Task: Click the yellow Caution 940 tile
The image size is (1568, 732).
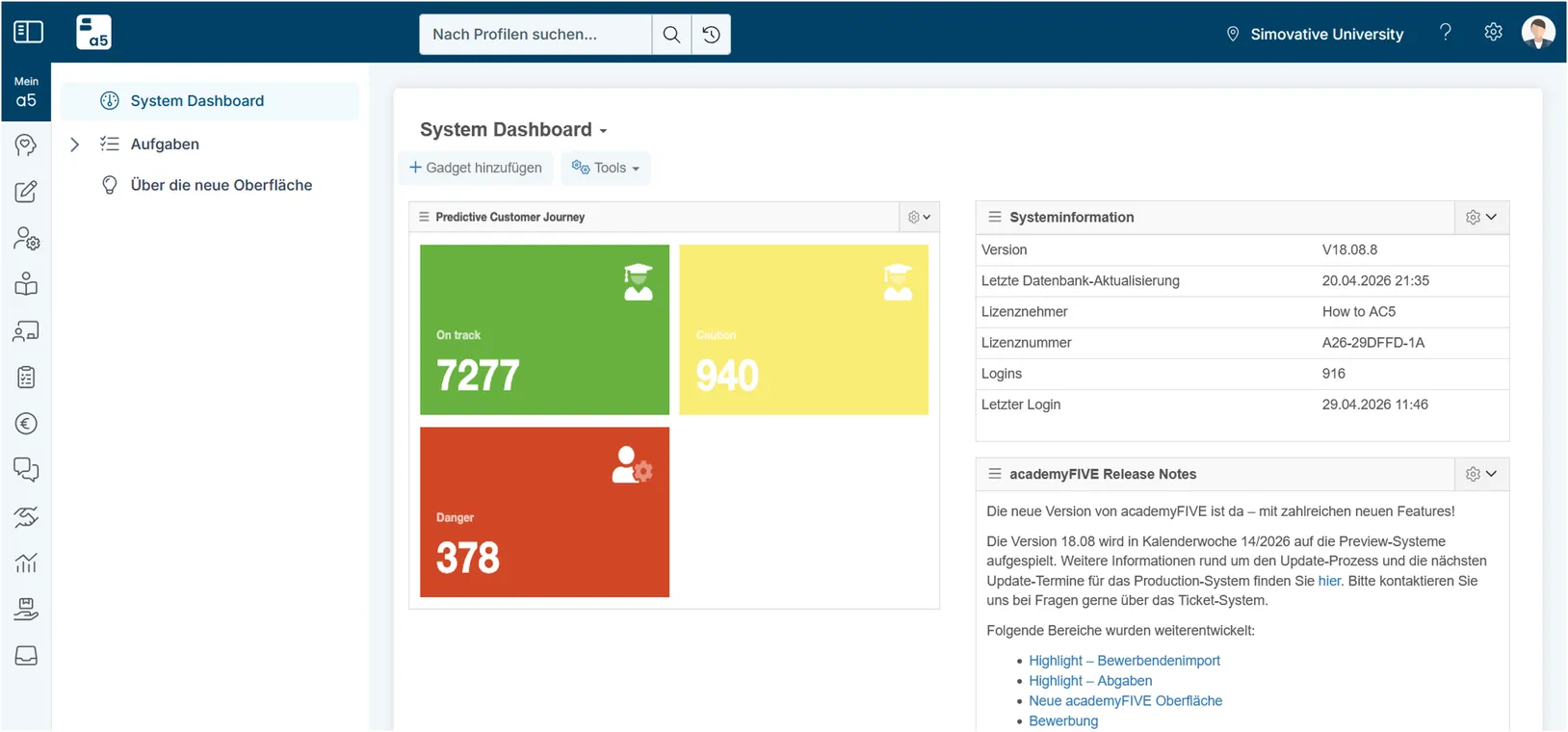Action: pos(803,329)
